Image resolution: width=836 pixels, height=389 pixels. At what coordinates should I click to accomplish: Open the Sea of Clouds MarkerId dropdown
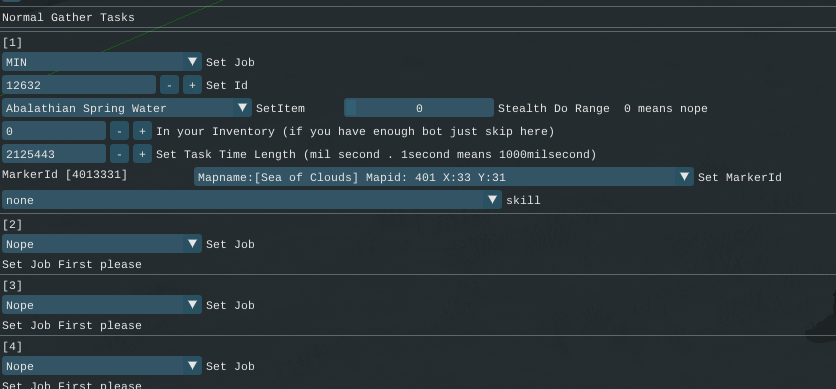point(444,177)
